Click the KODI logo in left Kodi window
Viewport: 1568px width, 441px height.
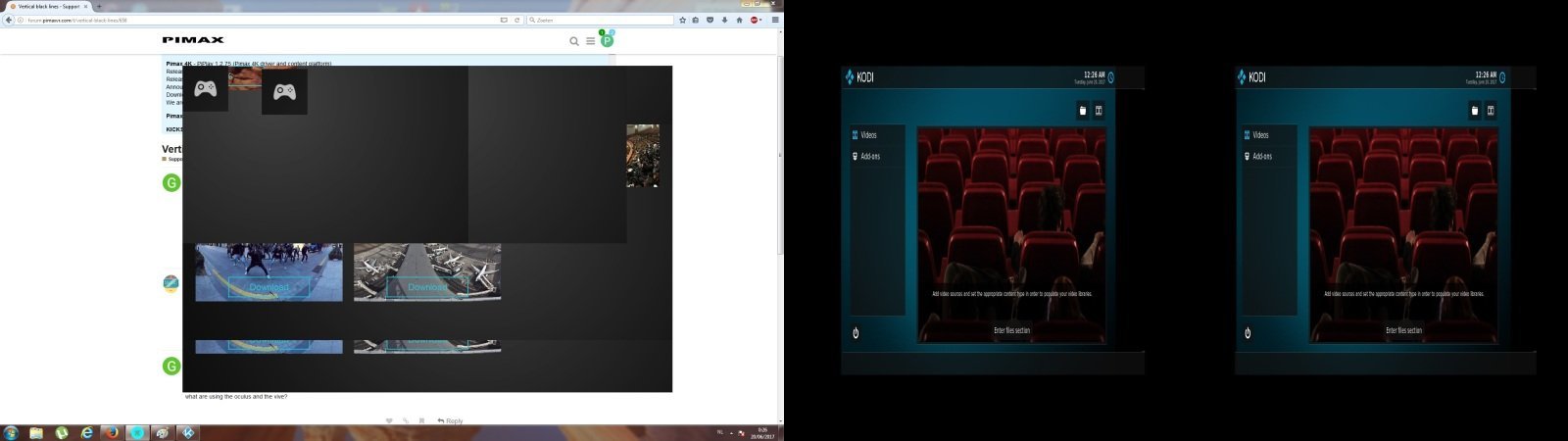click(x=859, y=77)
